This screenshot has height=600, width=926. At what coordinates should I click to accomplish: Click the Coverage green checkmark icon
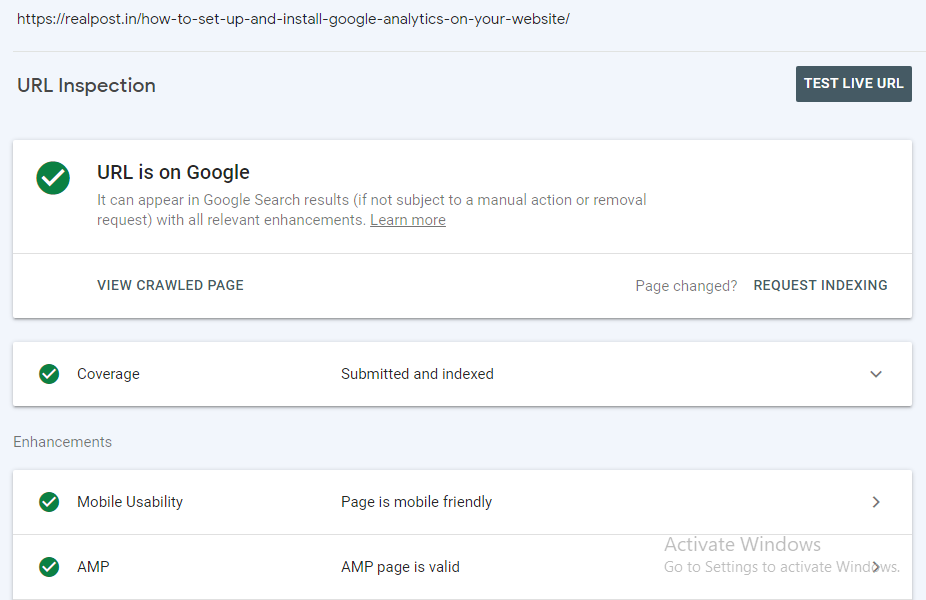pyautogui.click(x=49, y=374)
